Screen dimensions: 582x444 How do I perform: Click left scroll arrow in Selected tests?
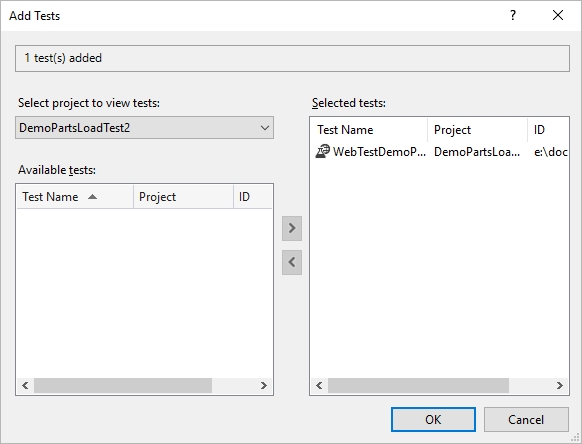coord(319,386)
